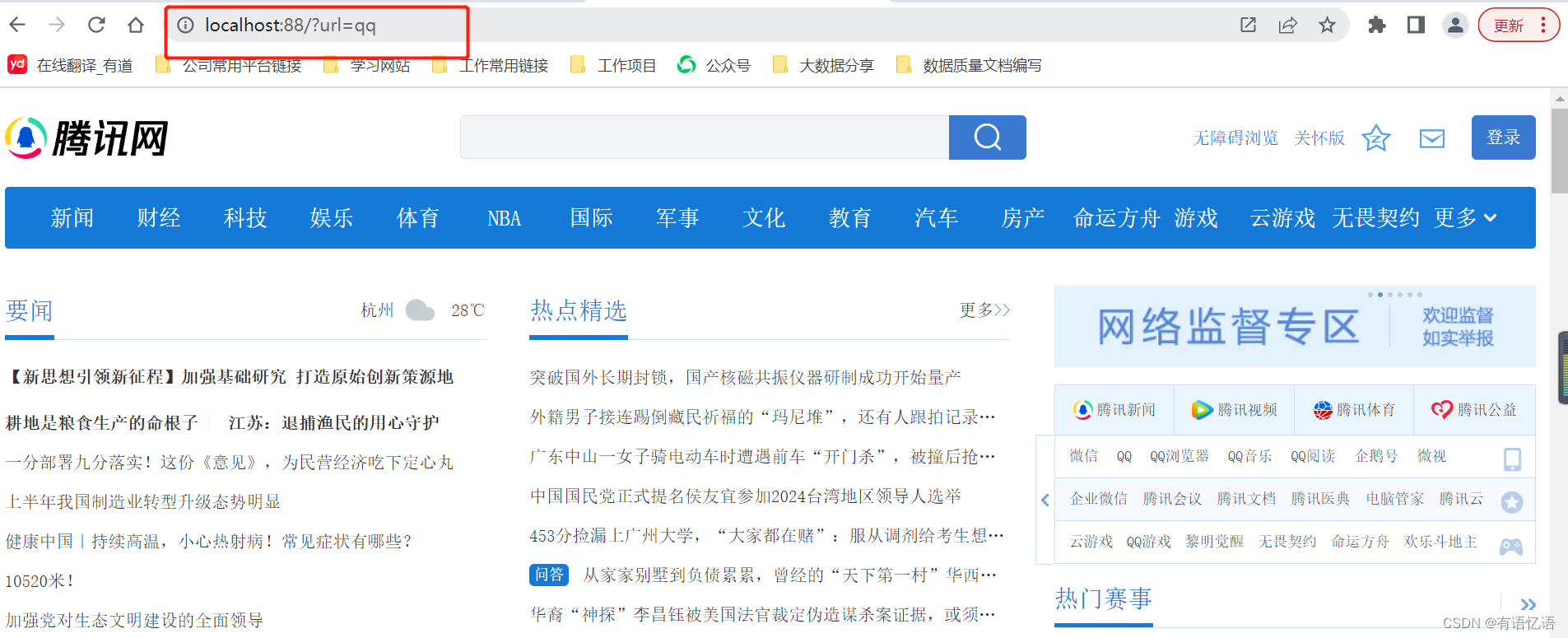Open the 财经 nav tab

(159, 218)
